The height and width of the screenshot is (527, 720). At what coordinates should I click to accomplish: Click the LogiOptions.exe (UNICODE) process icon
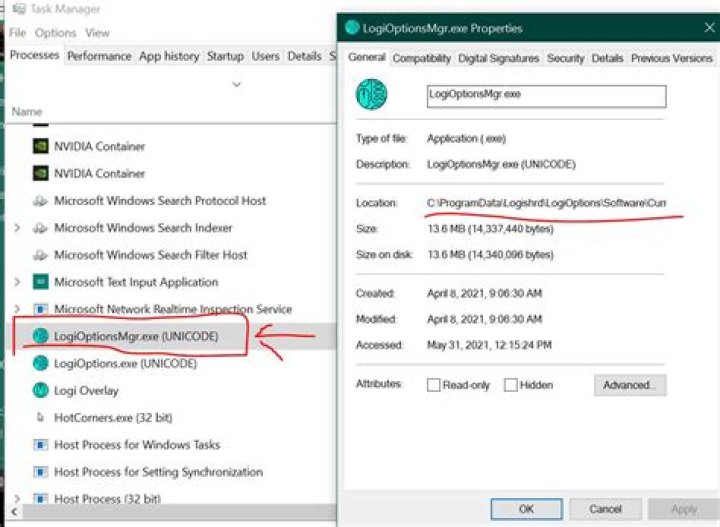tap(40, 363)
